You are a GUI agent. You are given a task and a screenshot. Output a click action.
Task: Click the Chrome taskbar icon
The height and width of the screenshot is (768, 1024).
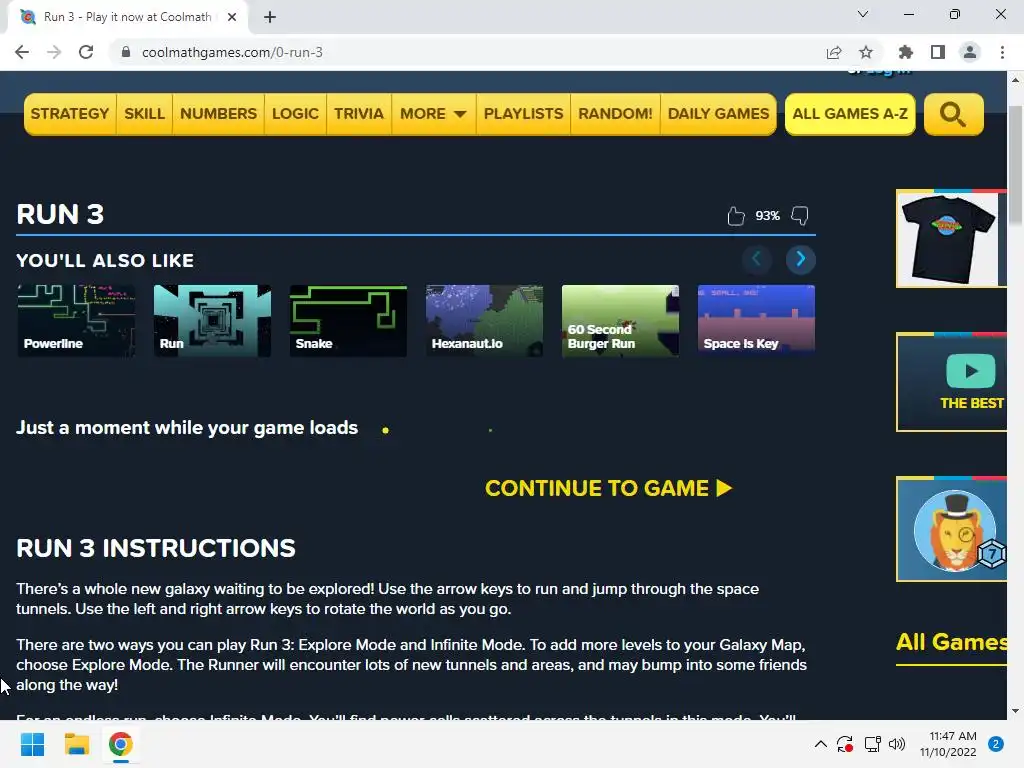click(120, 744)
